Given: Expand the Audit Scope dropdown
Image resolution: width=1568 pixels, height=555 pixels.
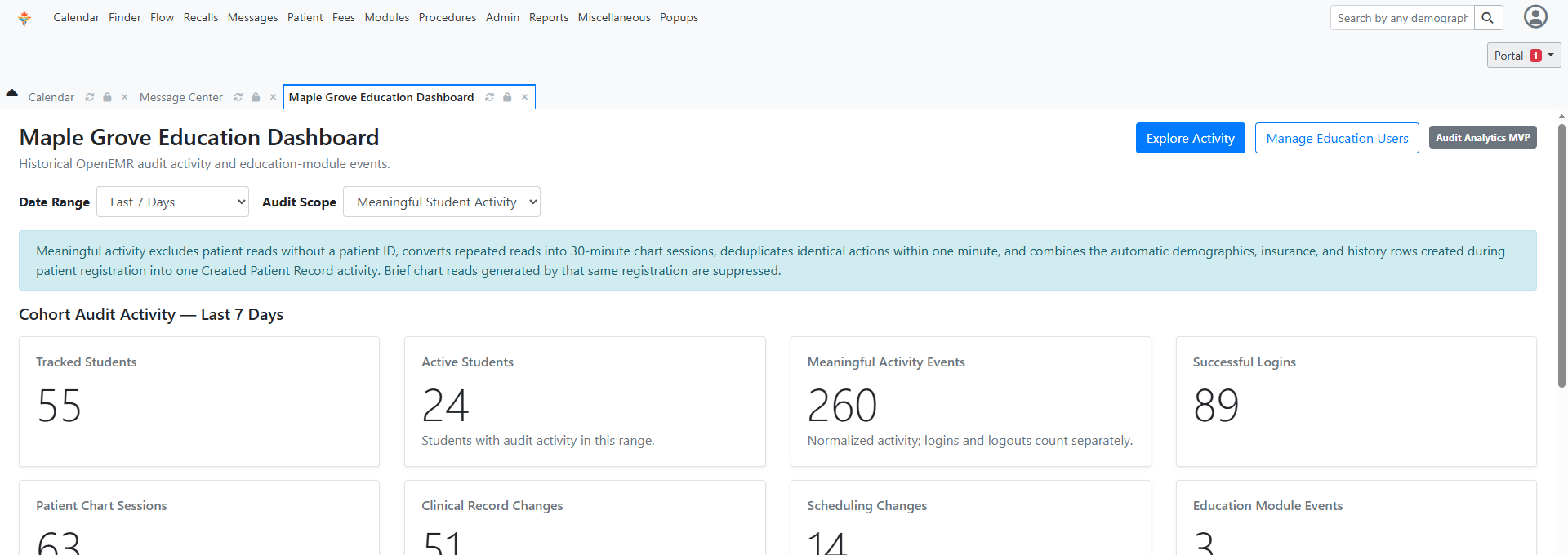Looking at the screenshot, I should click(442, 202).
